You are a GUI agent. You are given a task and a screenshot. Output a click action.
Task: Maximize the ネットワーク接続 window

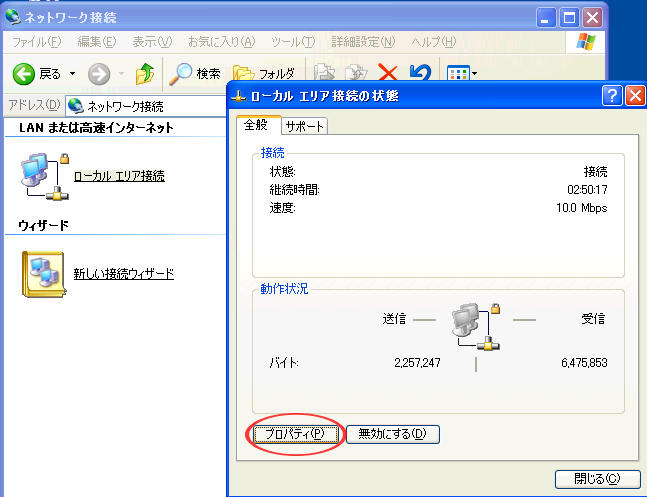tap(569, 18)
